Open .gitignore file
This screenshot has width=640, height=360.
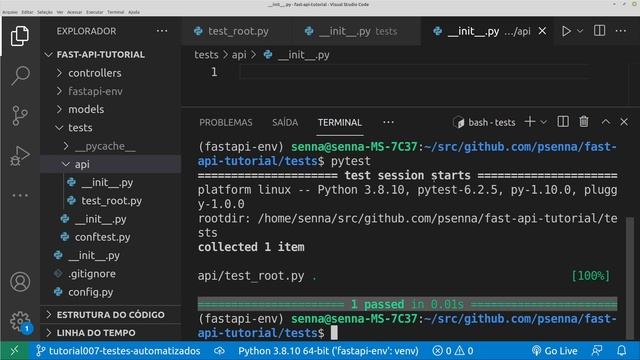(92, 273)
